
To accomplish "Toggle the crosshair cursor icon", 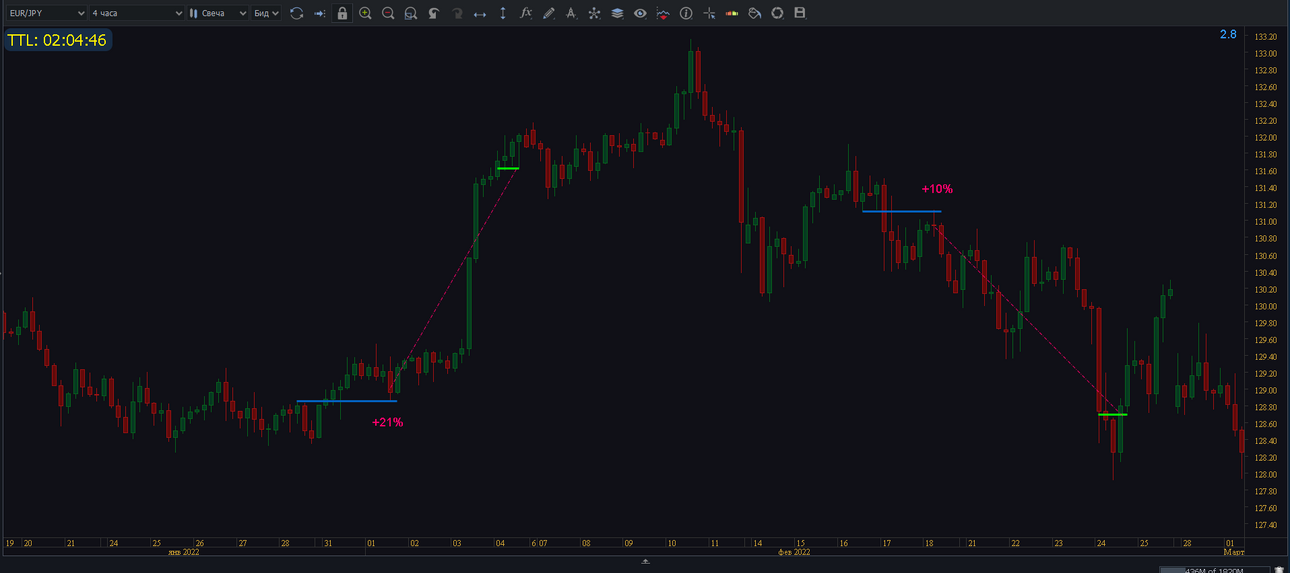I will click(709, 13).
